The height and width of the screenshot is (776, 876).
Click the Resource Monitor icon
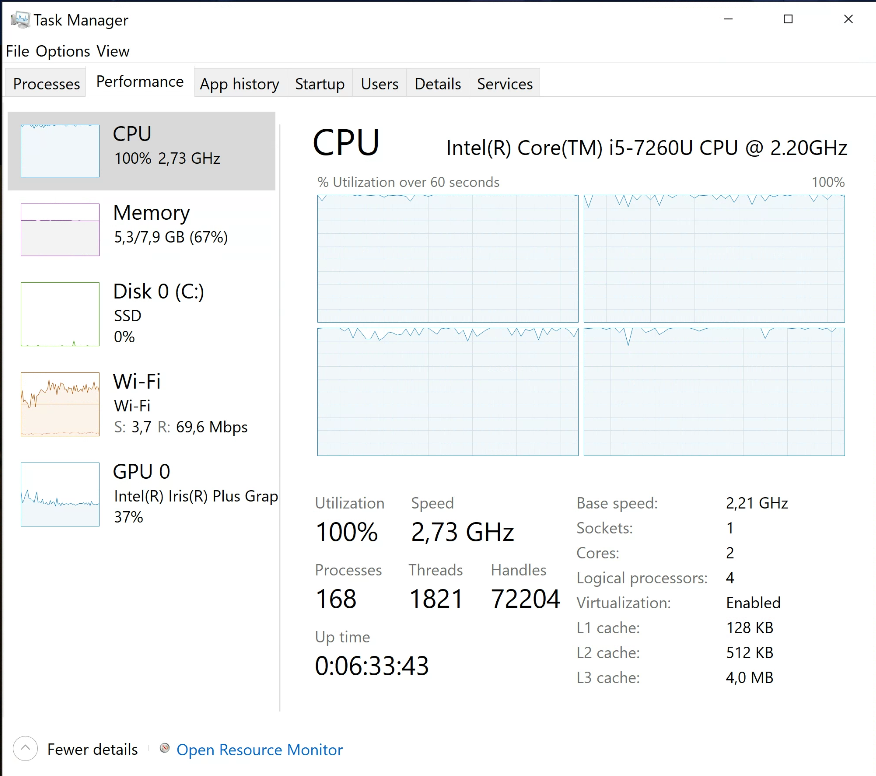(165, 748)
